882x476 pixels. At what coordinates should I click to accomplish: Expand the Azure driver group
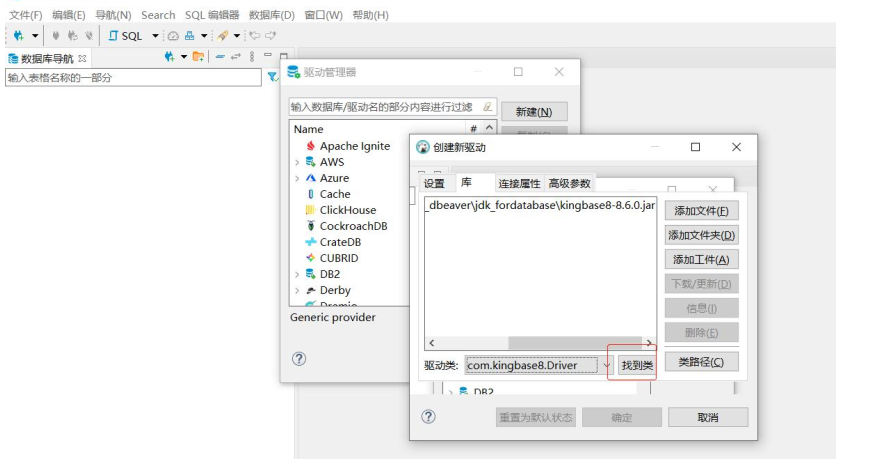pyautogui.click(x=297, y=178)
